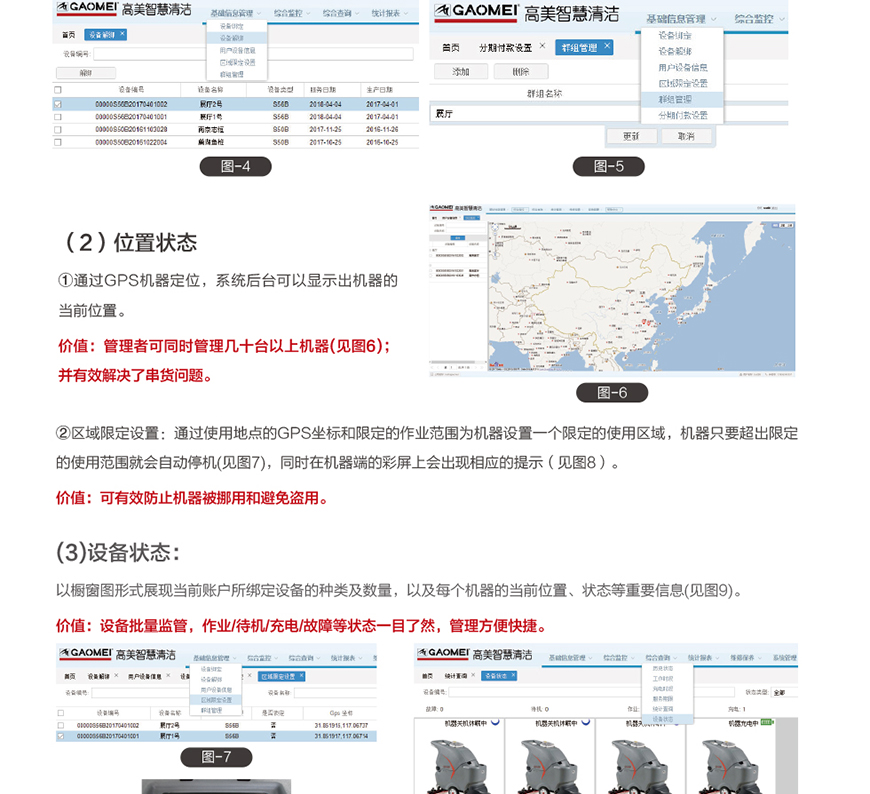Choose 设备状态 in the 综合查询 dropdown list
This screenshot has height=794, width=870.
click(x=667, y=719)
